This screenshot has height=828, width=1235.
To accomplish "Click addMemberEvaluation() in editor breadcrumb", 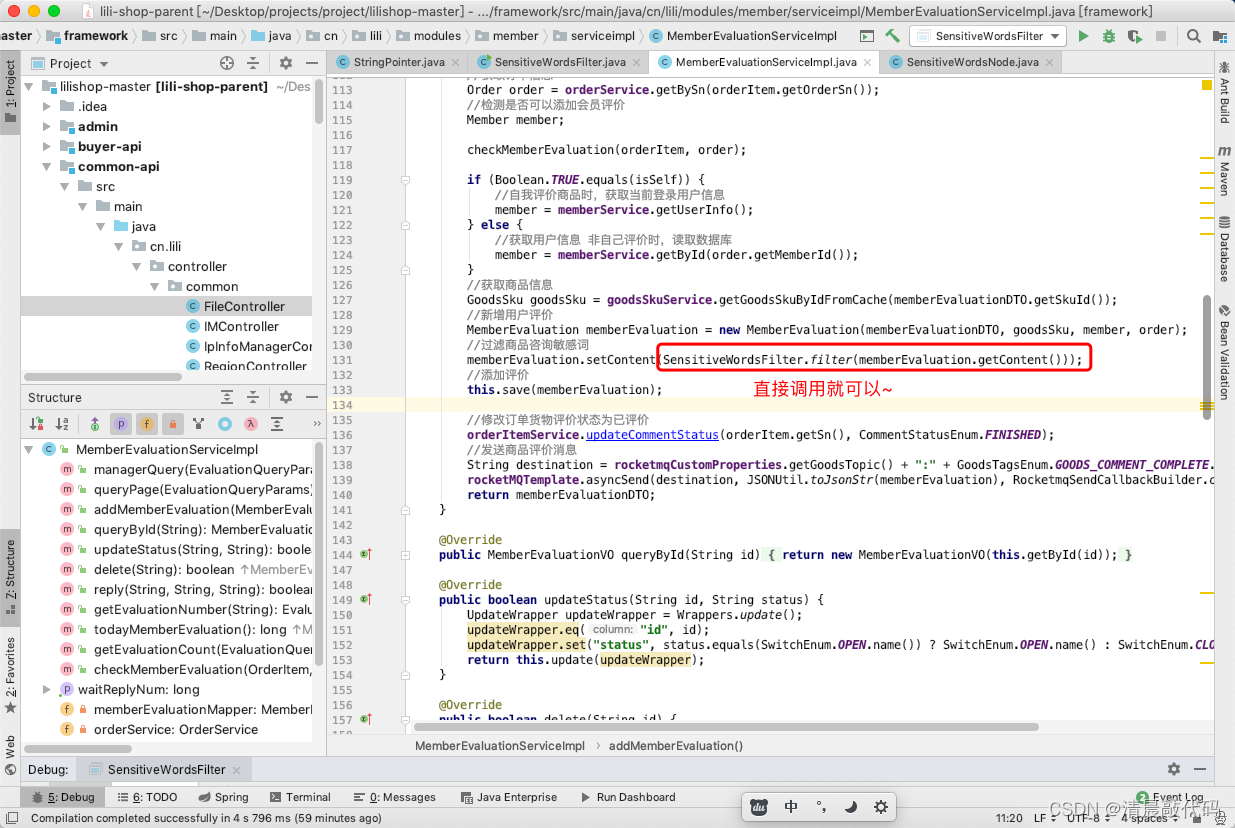I will pyautogui.click(x=675, y=746).
